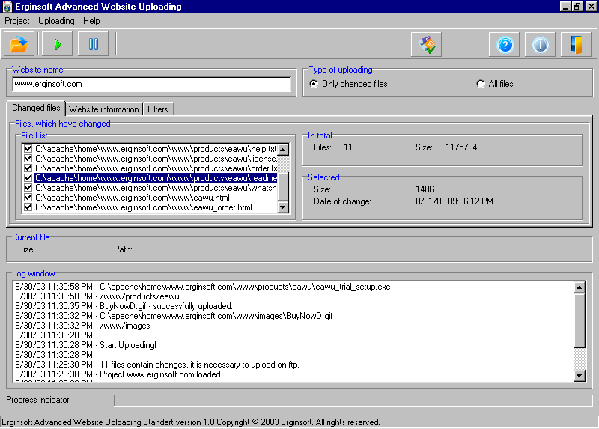This screenshot has width=599, height=429.
Task: Uncheck the help.txt file checkbox
Action: [28, 148]
